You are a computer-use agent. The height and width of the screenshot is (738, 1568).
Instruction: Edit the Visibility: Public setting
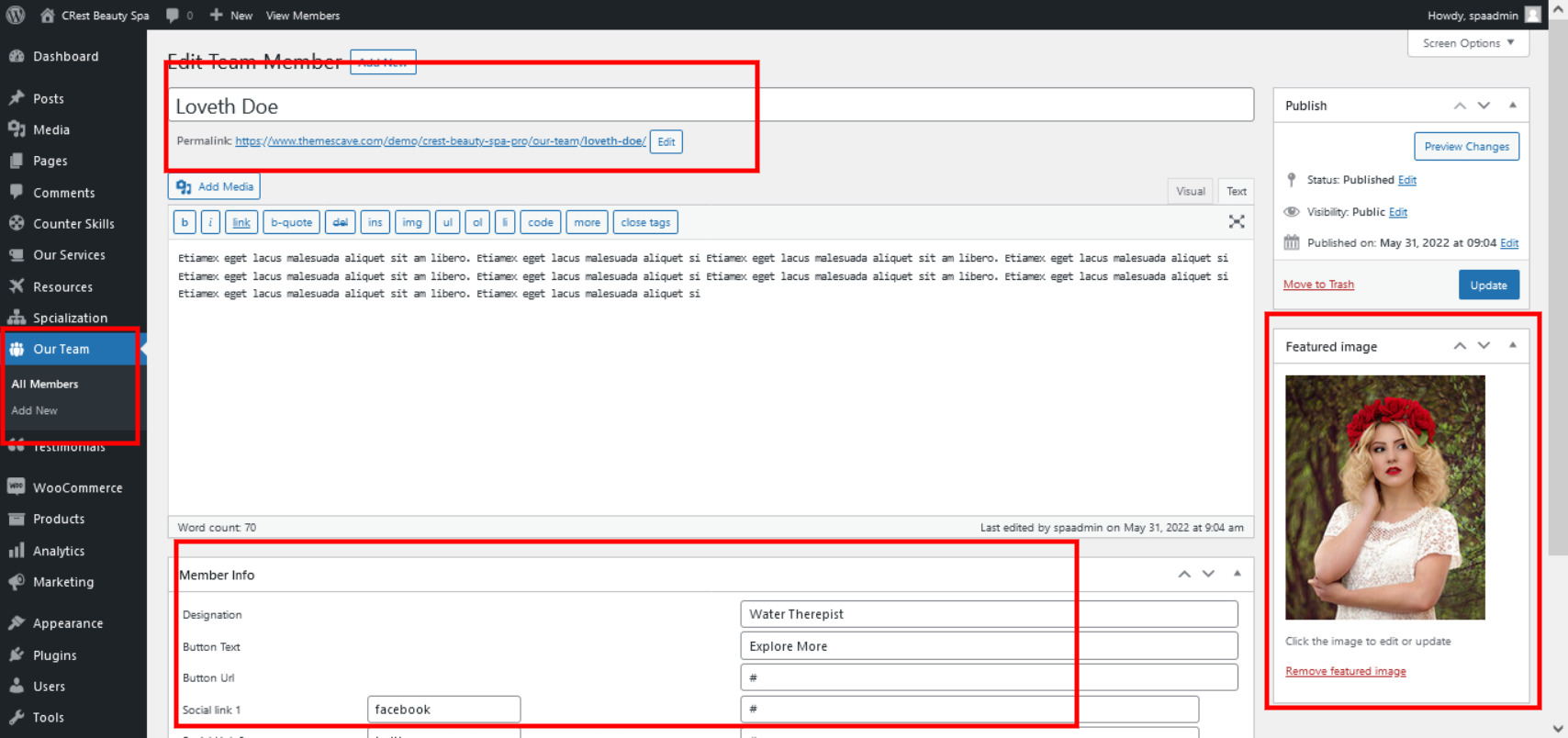tap(1397, 212)
